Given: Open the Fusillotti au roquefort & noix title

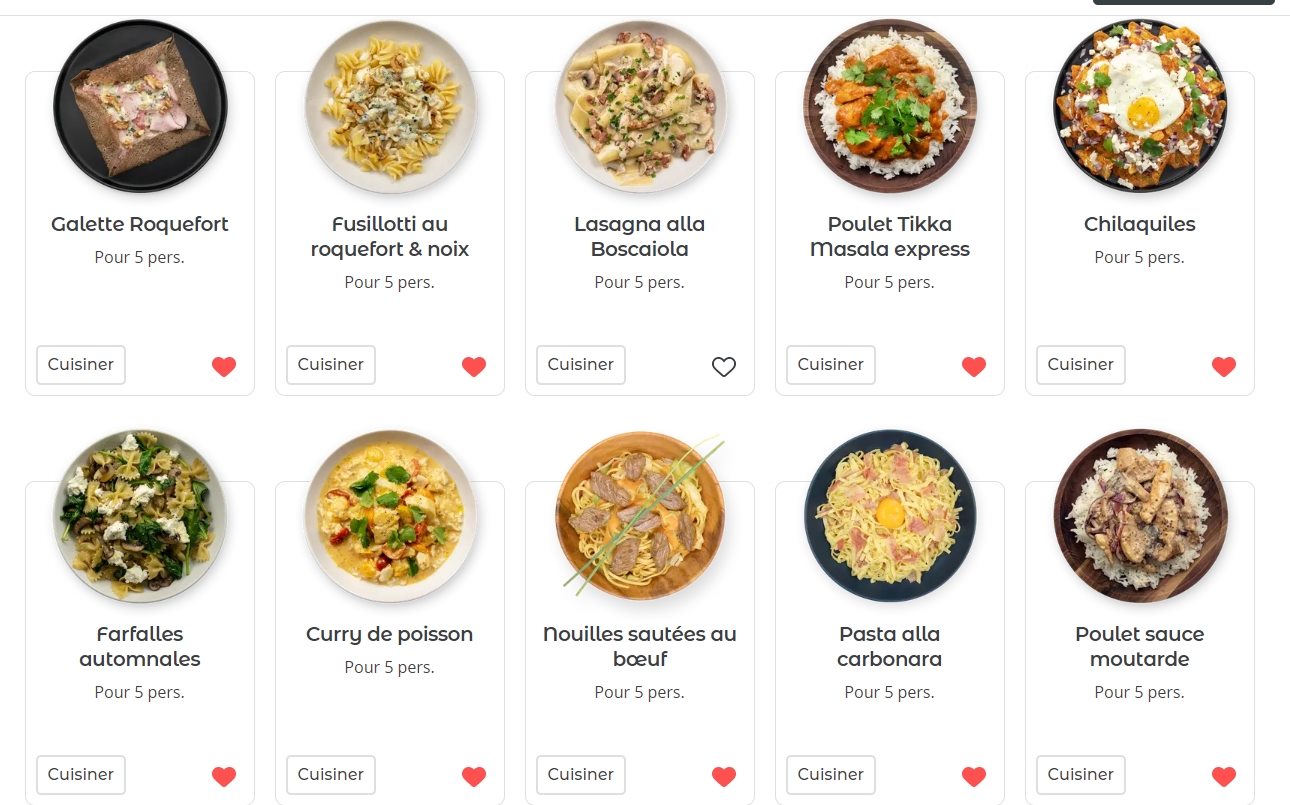Looking at the screenshot, I should pos(390,236).
